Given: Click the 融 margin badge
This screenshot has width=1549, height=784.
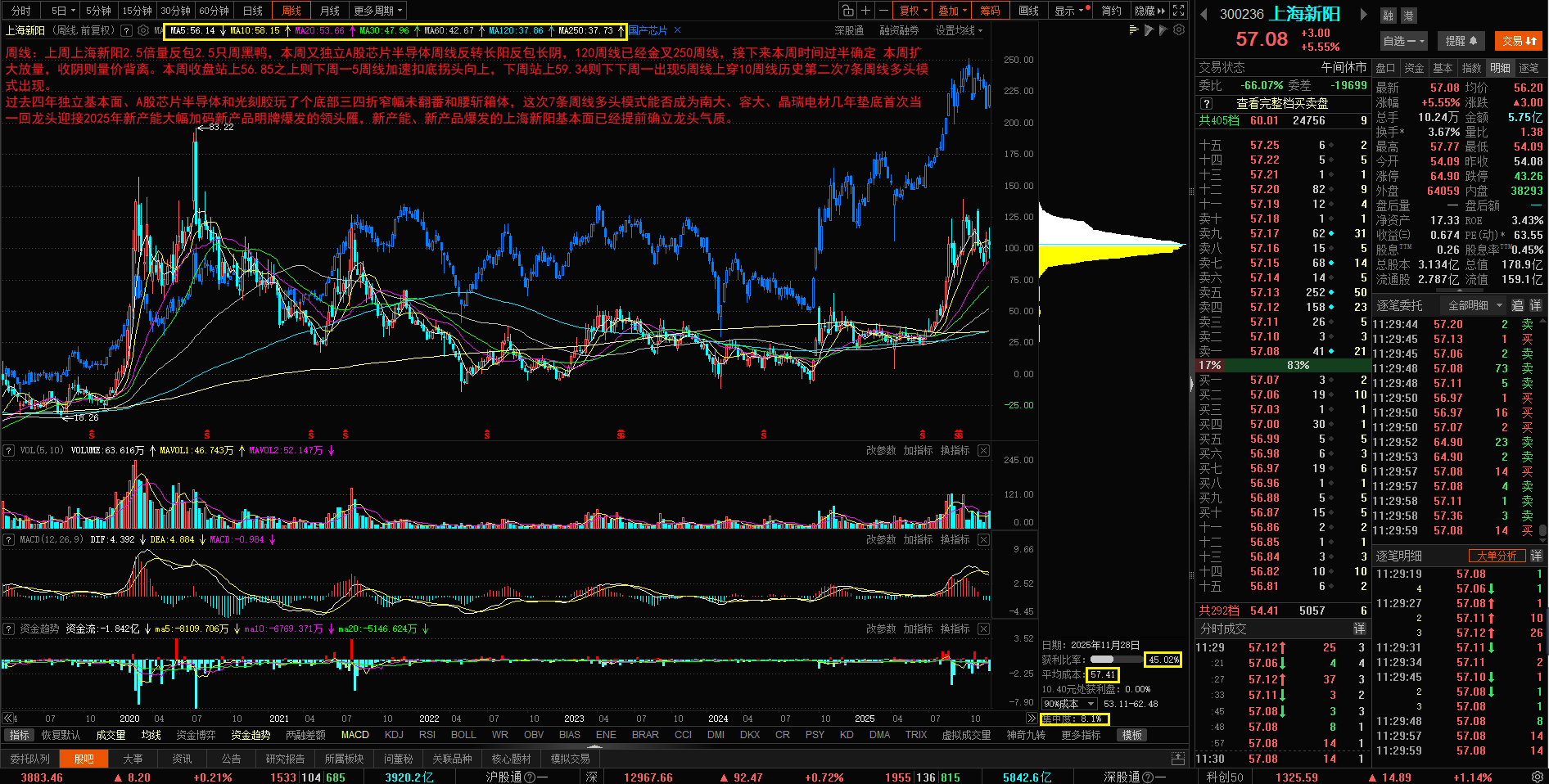Looking at the screenshot, I should click(1388, 16).
